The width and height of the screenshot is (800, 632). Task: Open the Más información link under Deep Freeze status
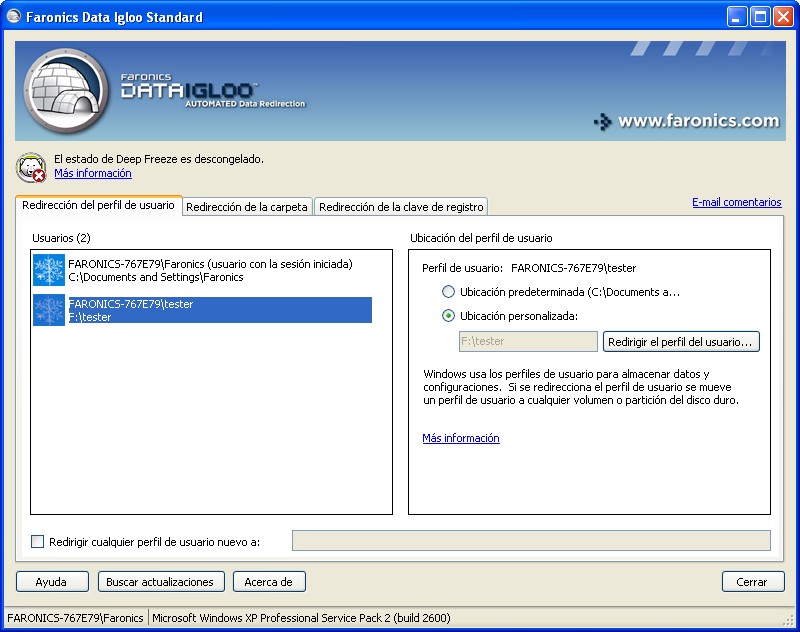(93, 173)
